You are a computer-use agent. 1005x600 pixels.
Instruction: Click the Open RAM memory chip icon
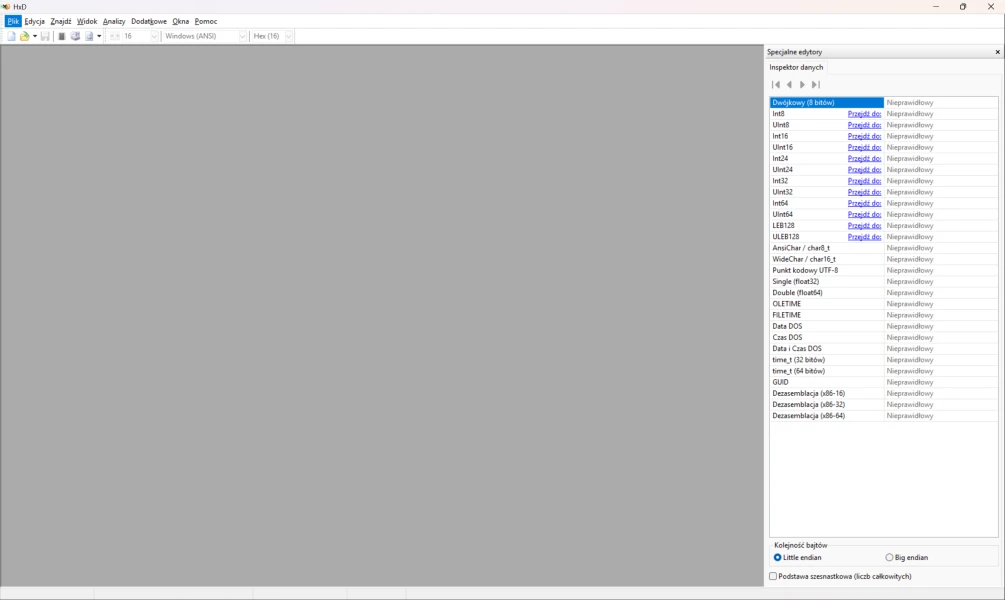coord(62,36)
